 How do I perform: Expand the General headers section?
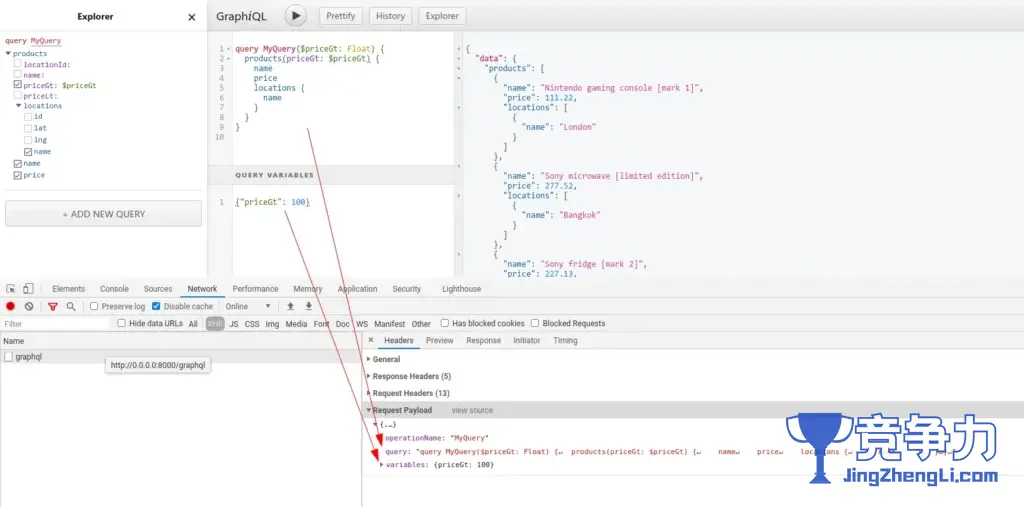pos(369,359)
